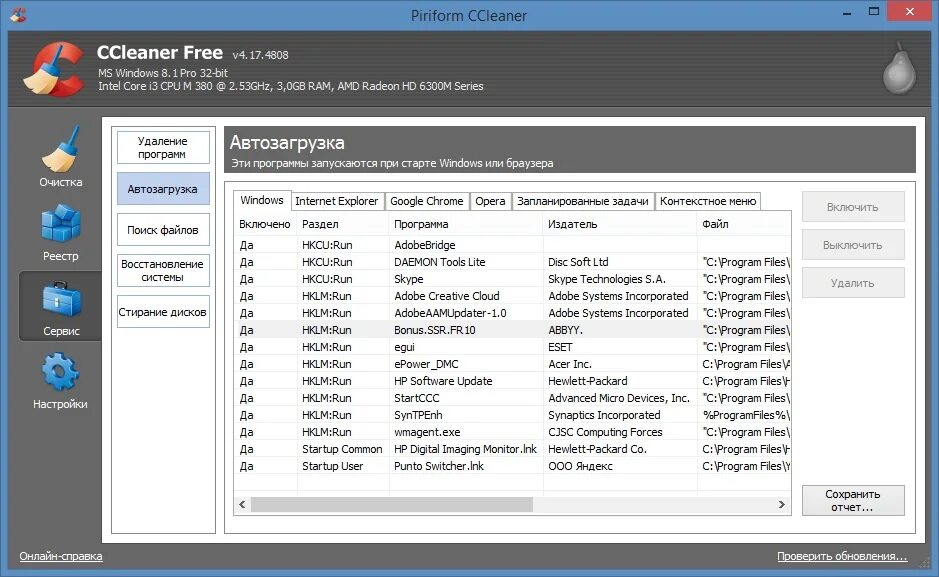Select the Bonus.SSR.FR10 entry
This screenshot has height=577, width=939.
click(513, 330)
